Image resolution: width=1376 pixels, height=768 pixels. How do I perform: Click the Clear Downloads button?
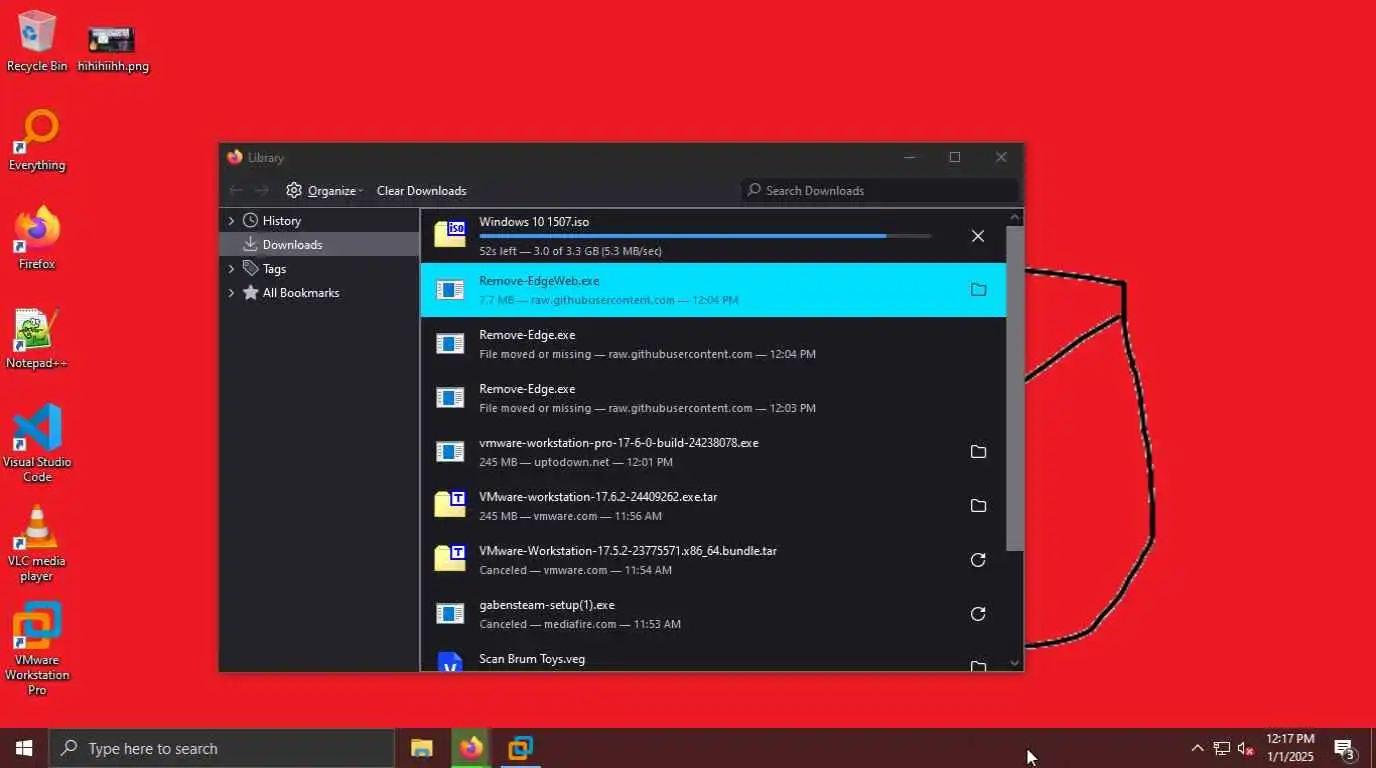[x=421, y=190]
